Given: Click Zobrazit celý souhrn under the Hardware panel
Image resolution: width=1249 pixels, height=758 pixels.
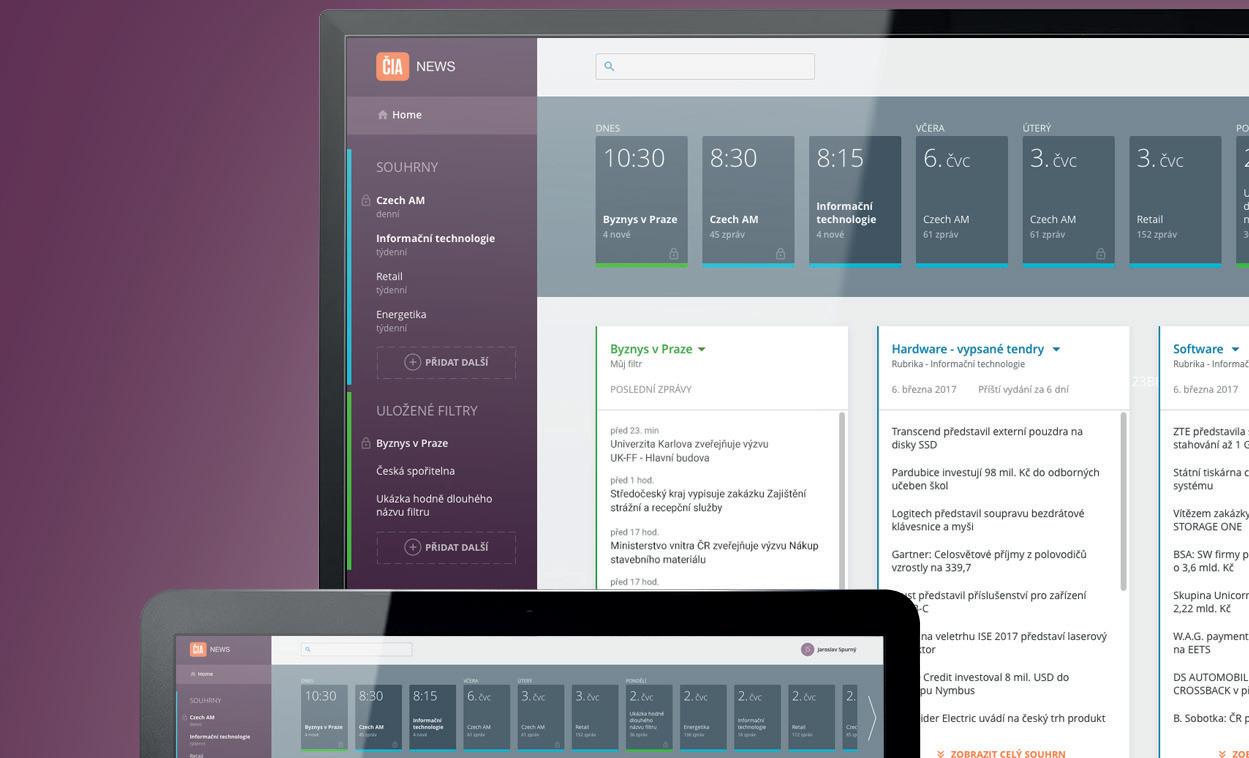Looking at the screenshot, I should pos(1001,754).
